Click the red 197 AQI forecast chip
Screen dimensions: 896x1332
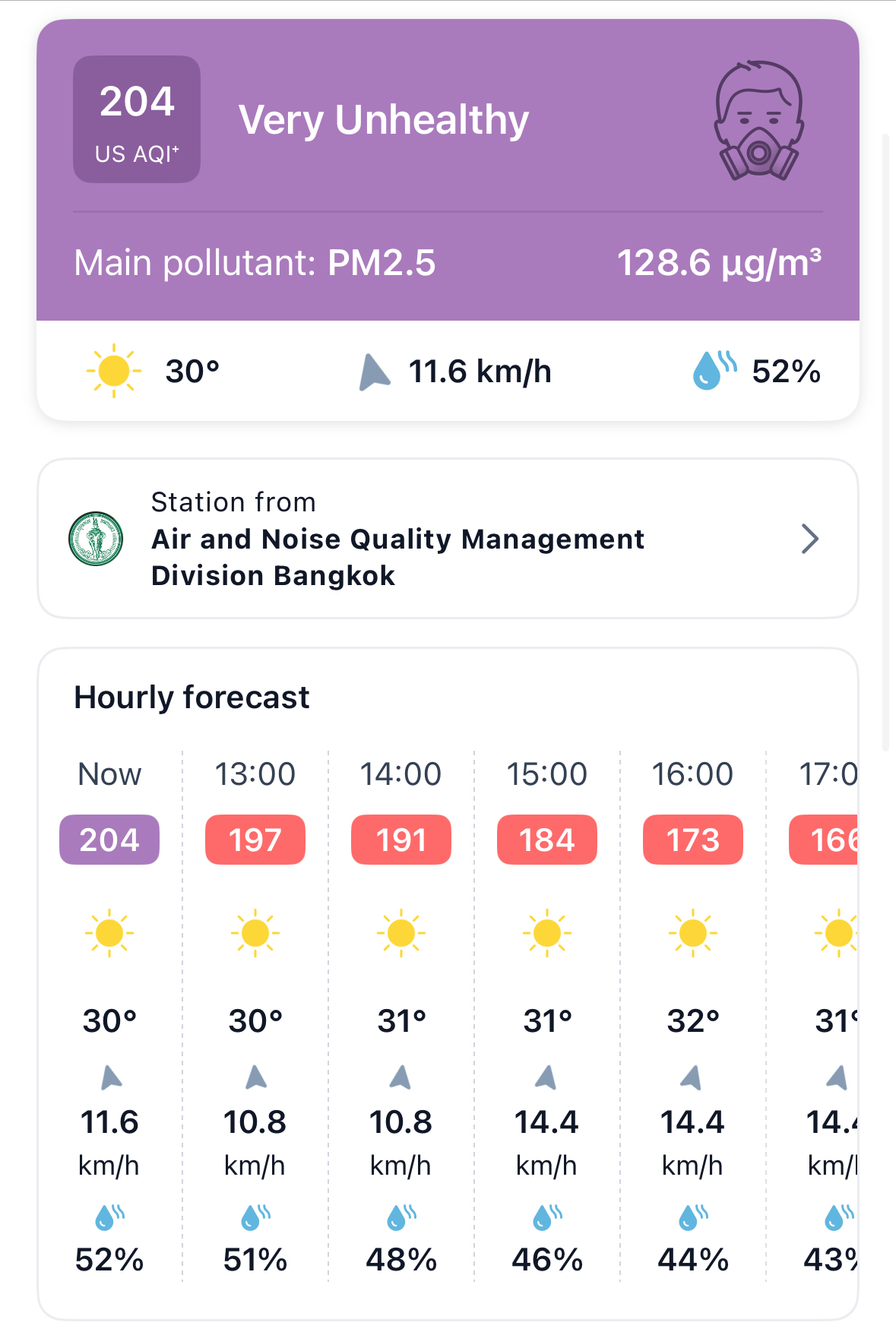pyautogui.click(x=255, y=840)
